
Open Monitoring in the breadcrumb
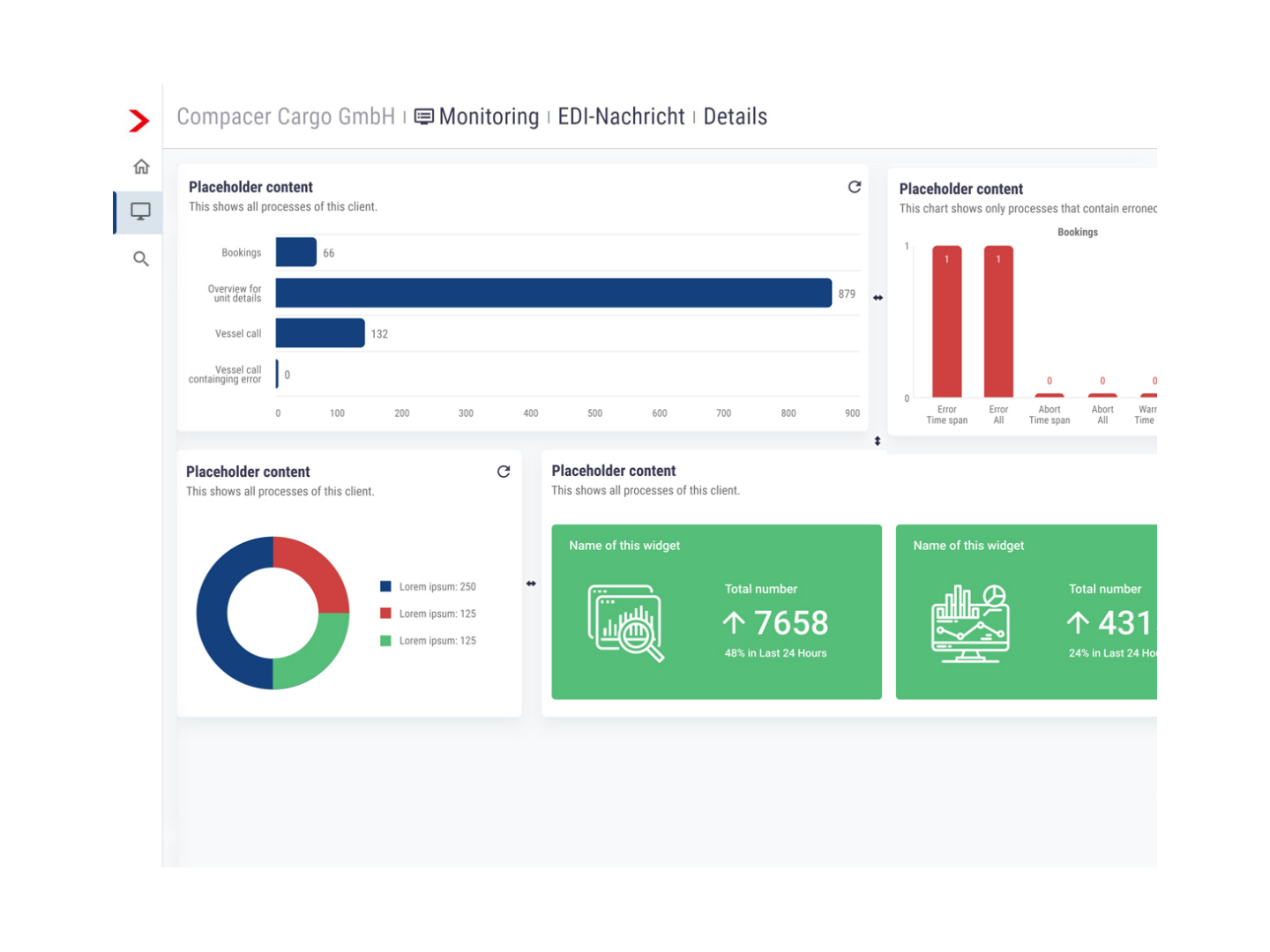[x=488, y=117]
